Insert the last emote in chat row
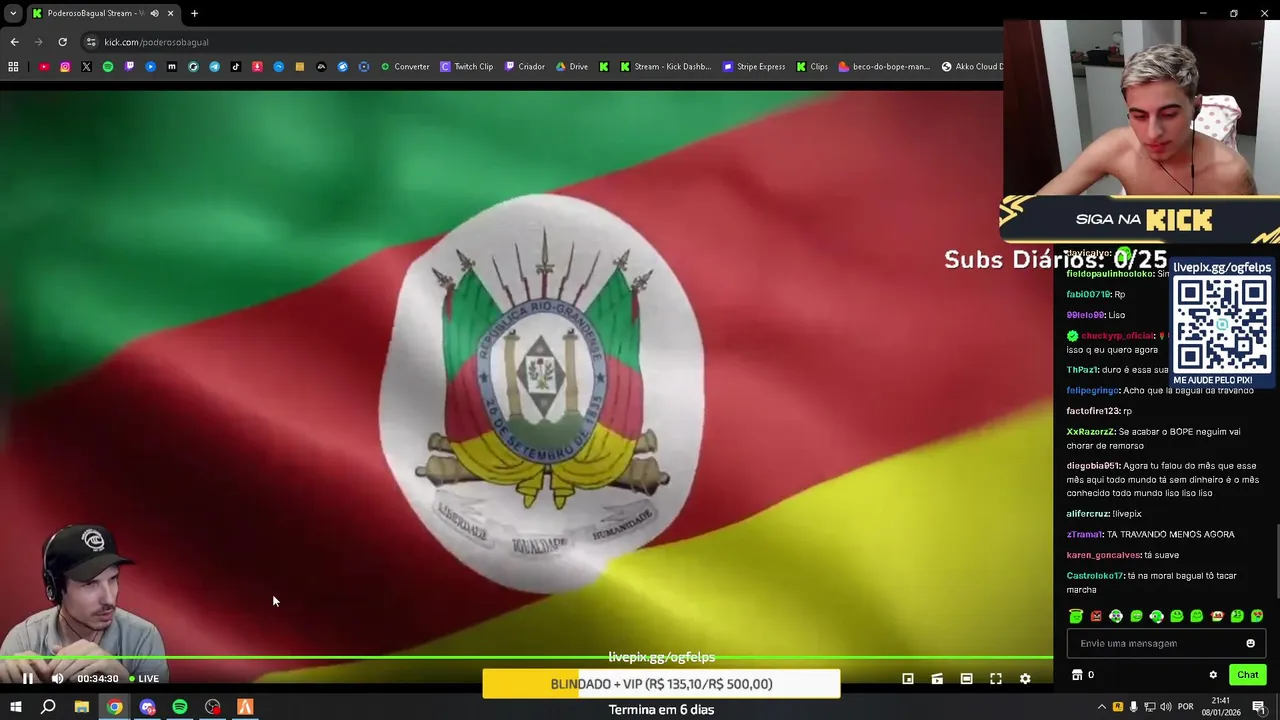Viewport: 1280px width, 720px height. 1257,616
